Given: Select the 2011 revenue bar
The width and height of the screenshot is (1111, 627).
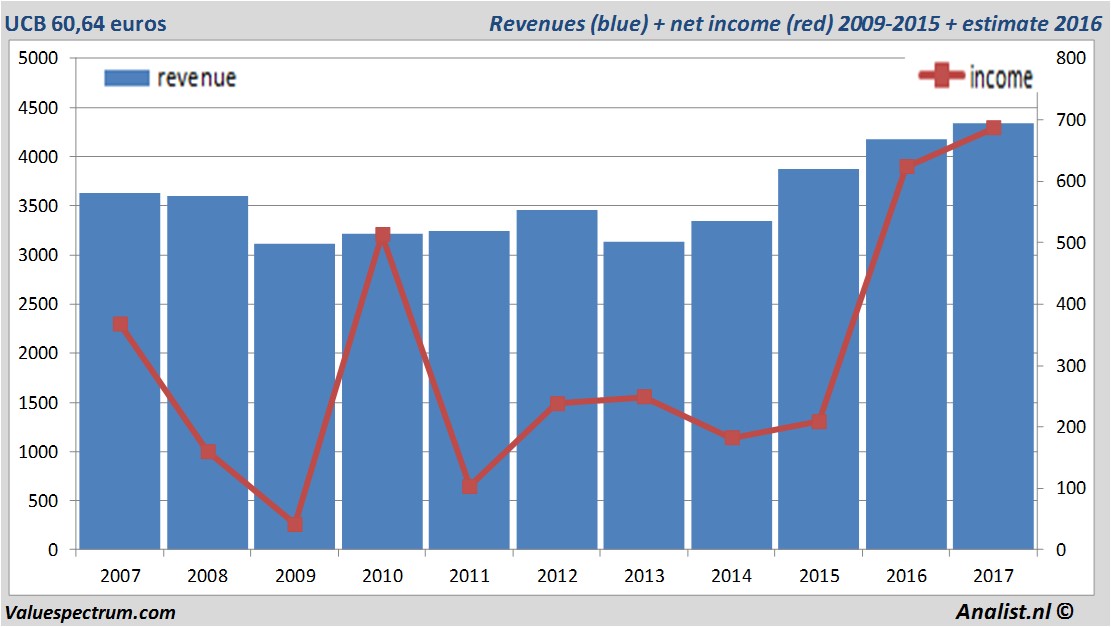Looking at the screenshot, I should (x=469, y=390).
